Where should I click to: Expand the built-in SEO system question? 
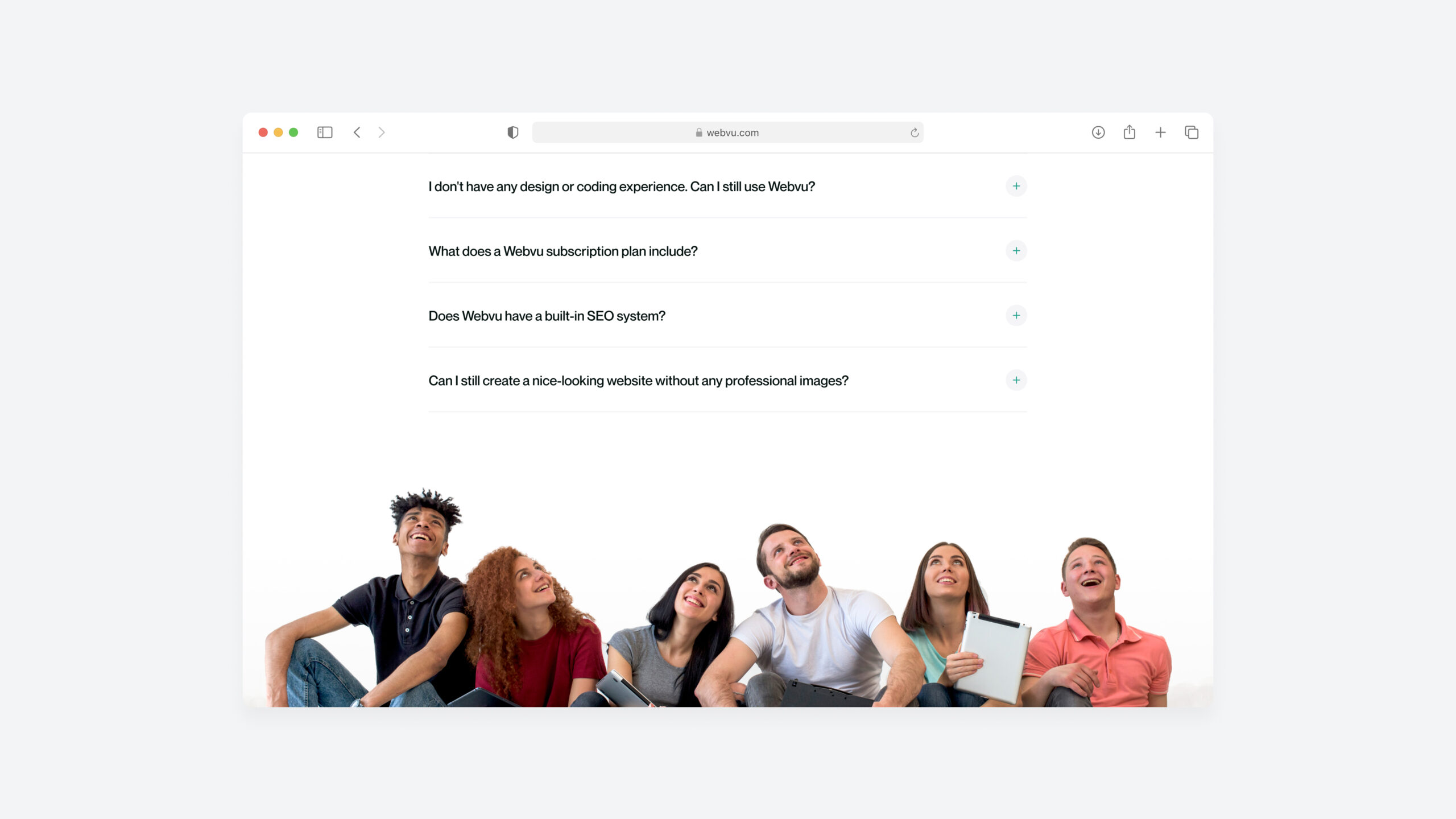[x=1016, y=316]
